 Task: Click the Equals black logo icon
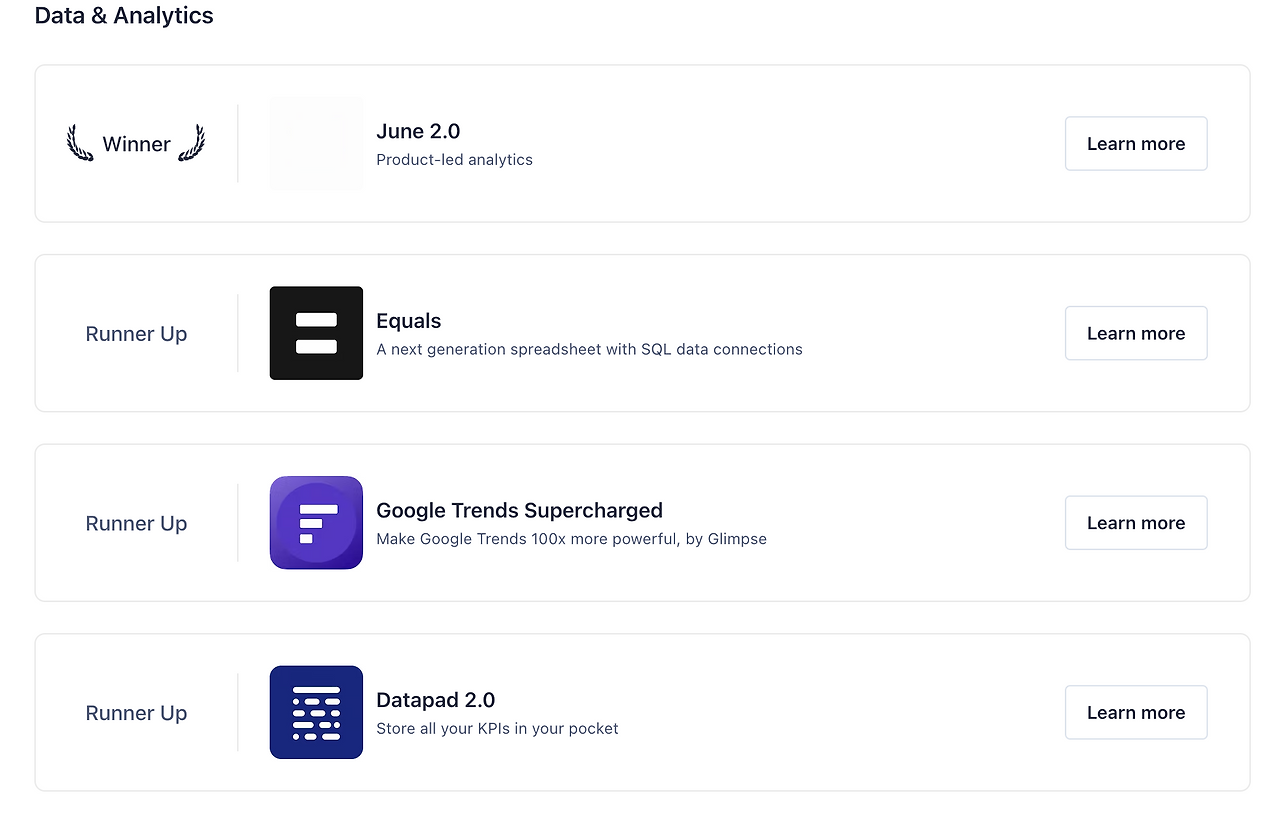point(316,333)
